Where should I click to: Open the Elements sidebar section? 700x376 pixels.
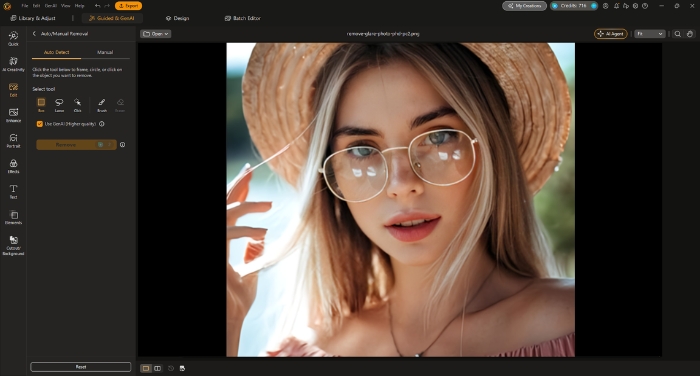13,217
